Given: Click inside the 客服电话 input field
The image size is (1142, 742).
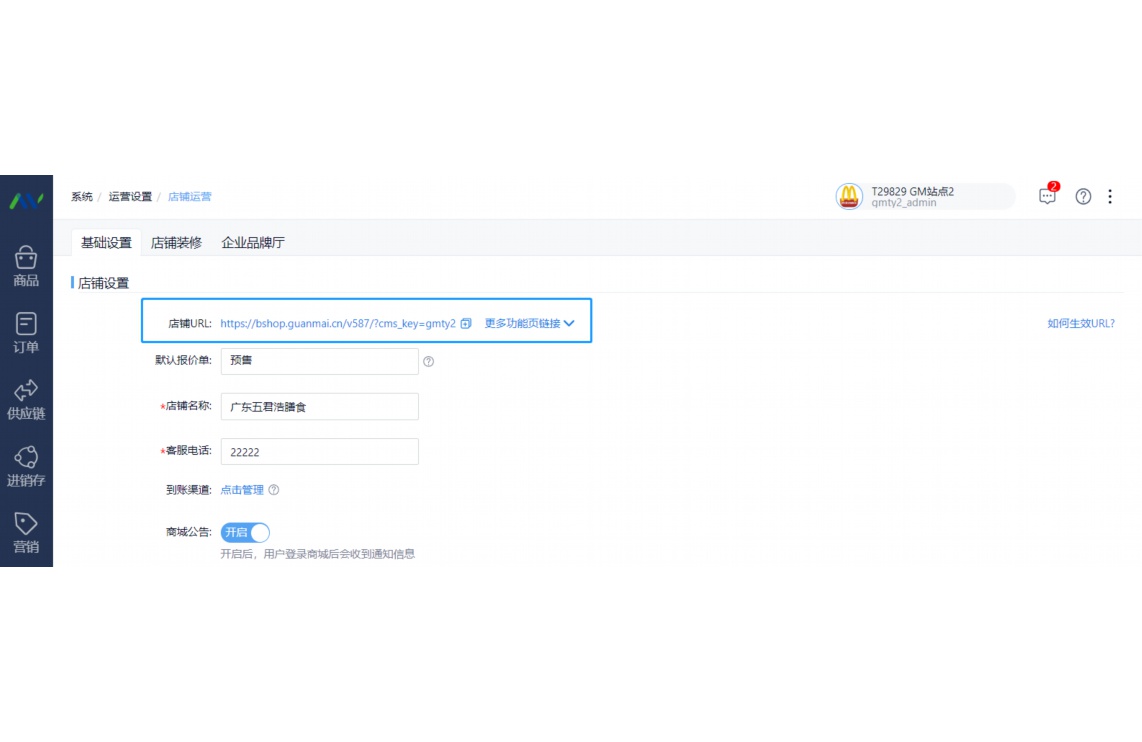Looking at the screenshot, I should (x=319, y=451).
